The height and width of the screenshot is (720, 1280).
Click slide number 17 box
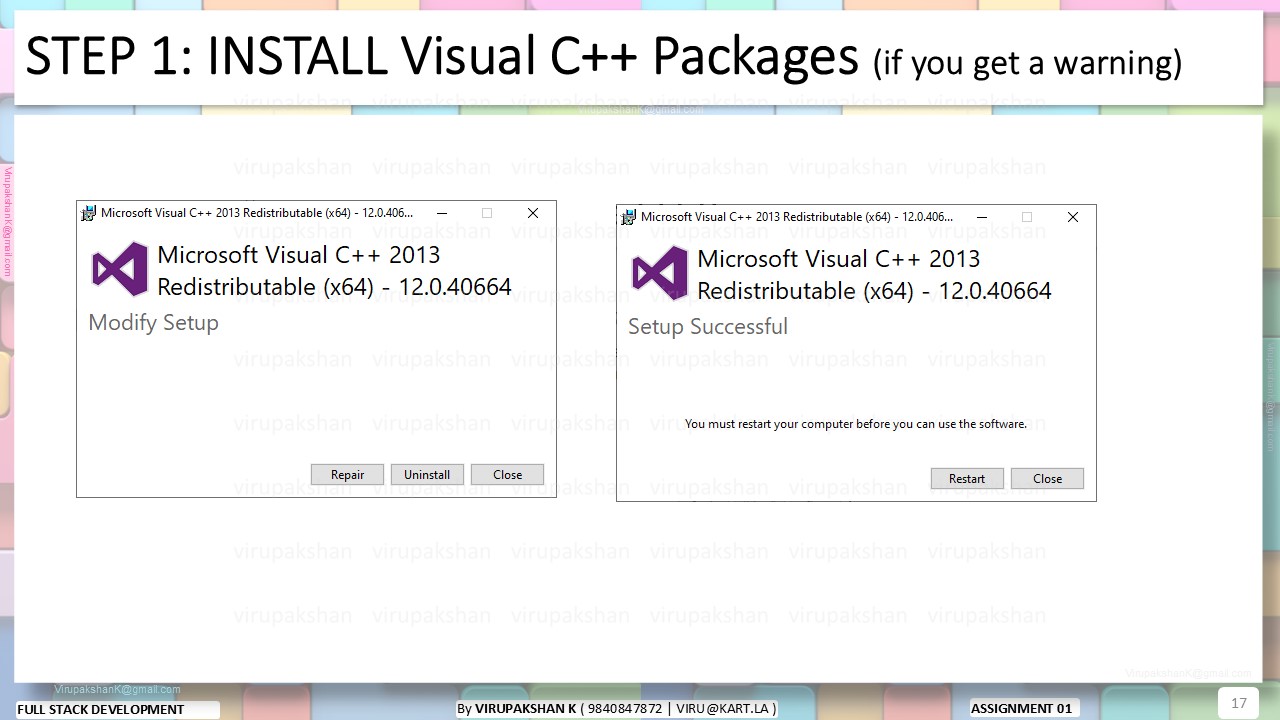1238,703
